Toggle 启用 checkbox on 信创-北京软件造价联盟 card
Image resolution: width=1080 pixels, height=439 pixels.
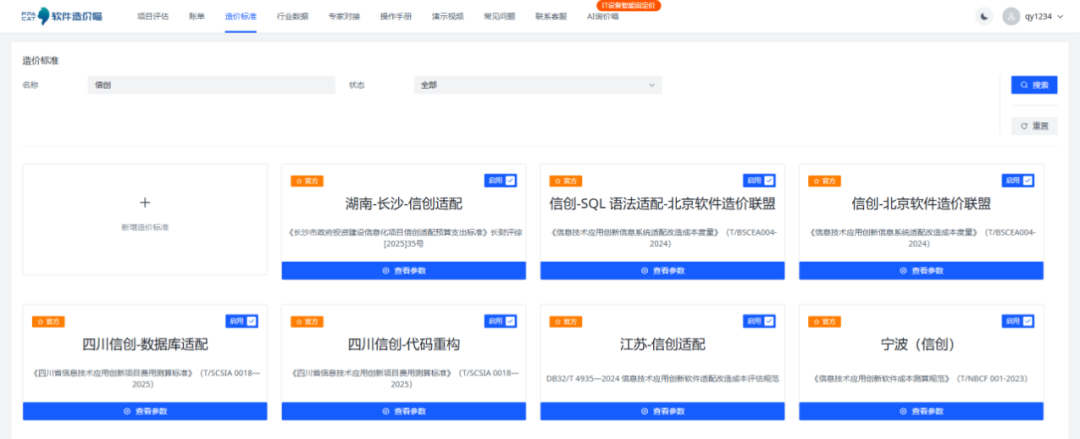(1028, 181)
